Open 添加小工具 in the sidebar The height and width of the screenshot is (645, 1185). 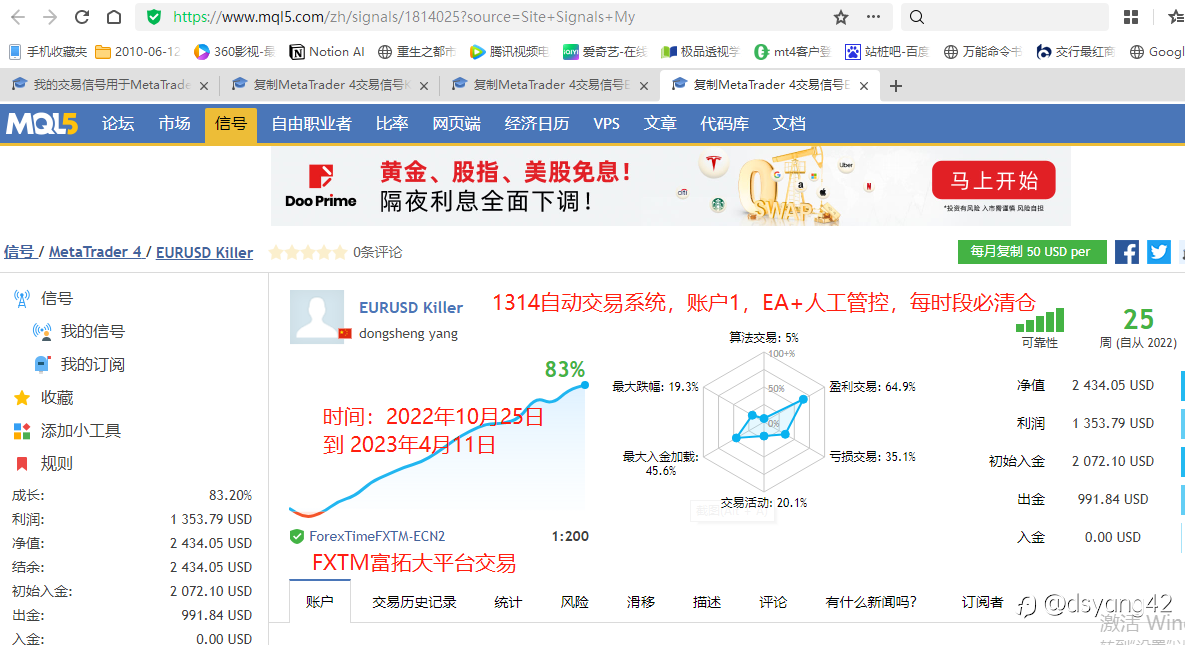pos(80,431)
